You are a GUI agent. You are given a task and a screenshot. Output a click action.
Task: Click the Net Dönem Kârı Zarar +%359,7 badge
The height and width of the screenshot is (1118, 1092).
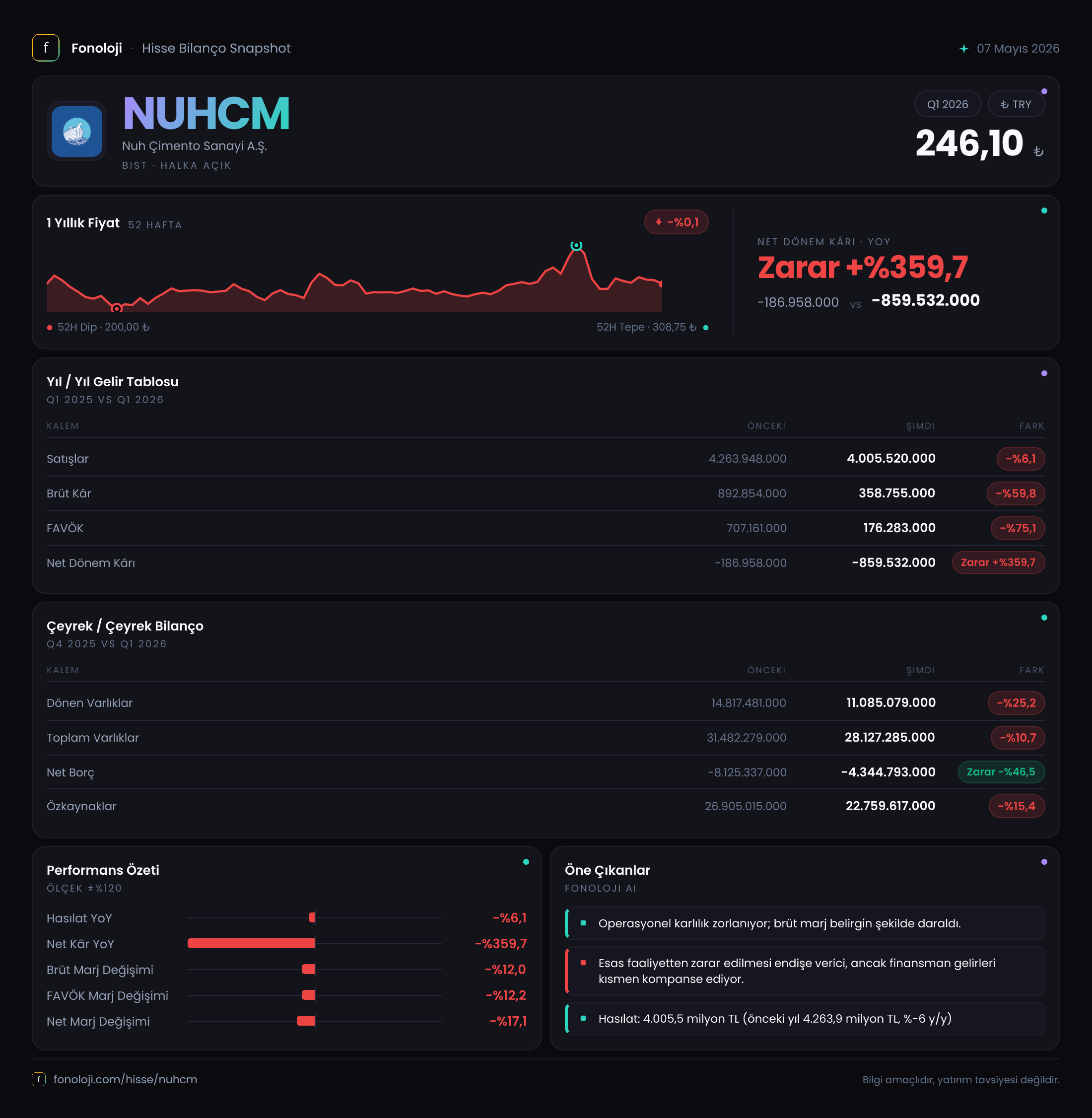coord(999,563)
